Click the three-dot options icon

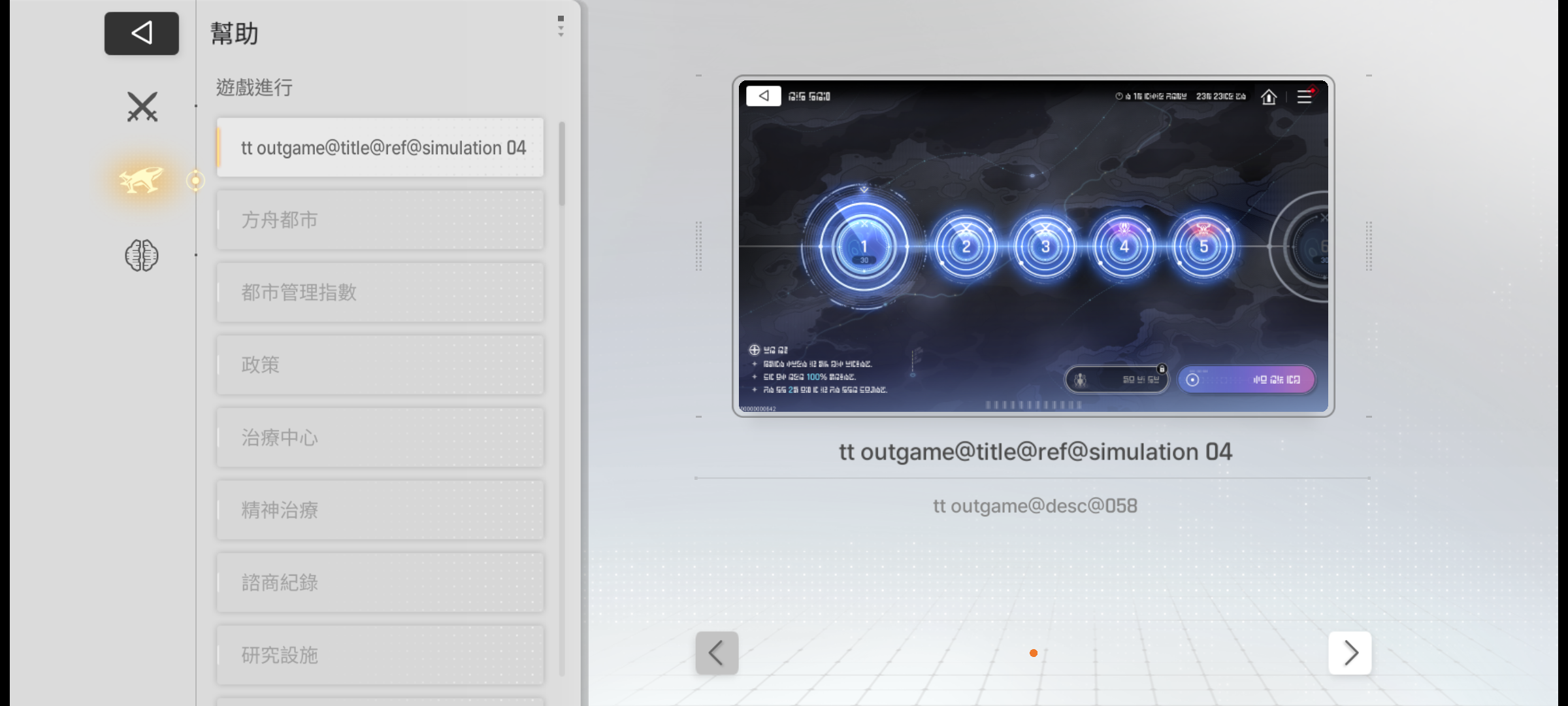coord(561,26)
